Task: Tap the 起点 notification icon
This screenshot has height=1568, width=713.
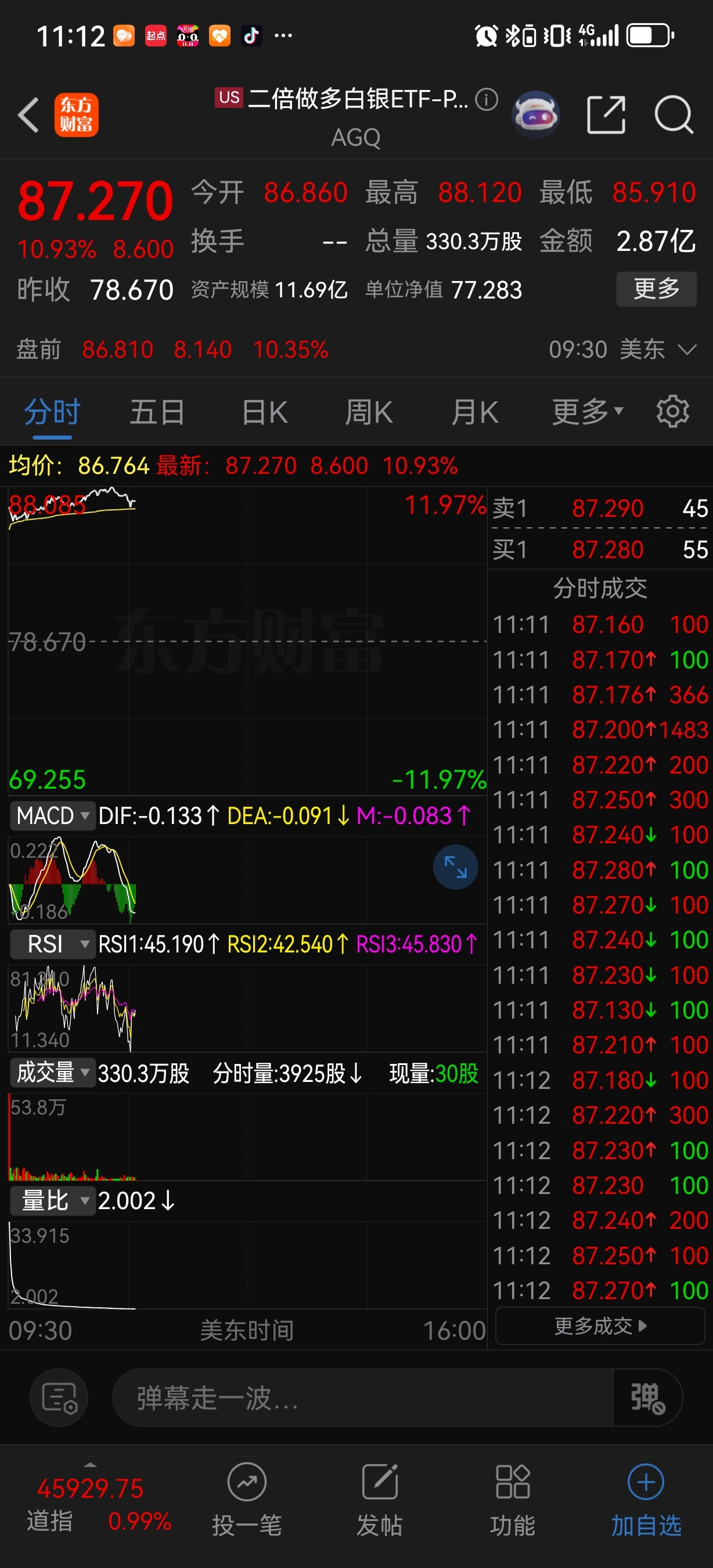Action: 156,36
